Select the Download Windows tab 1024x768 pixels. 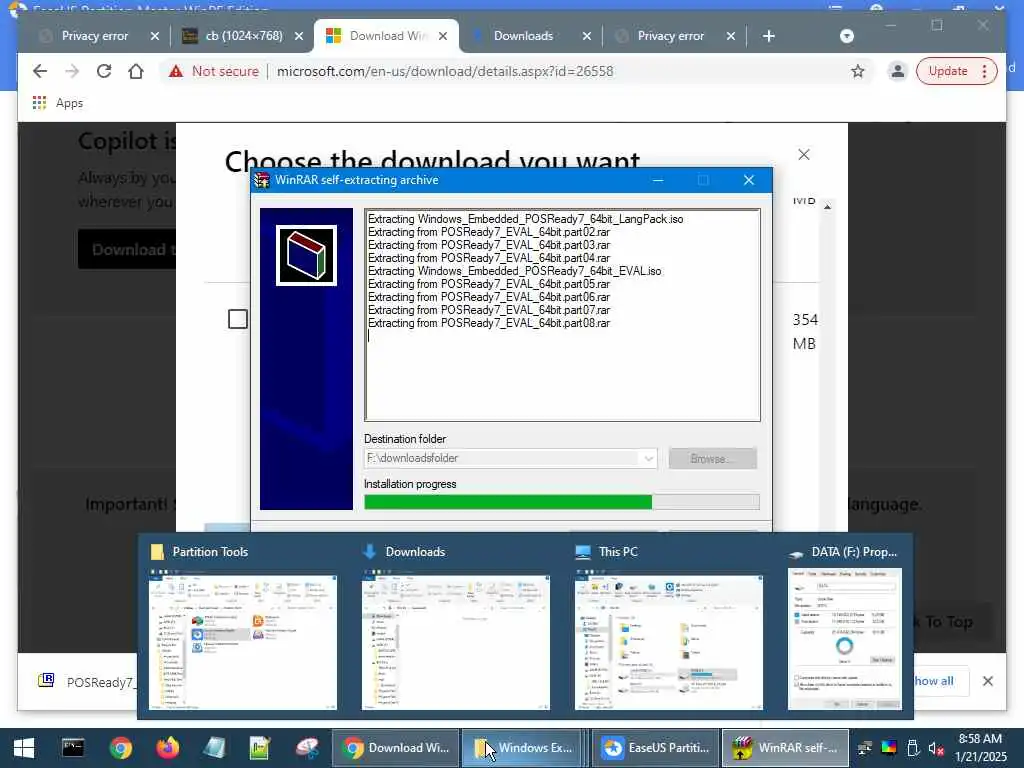[387, 36]
